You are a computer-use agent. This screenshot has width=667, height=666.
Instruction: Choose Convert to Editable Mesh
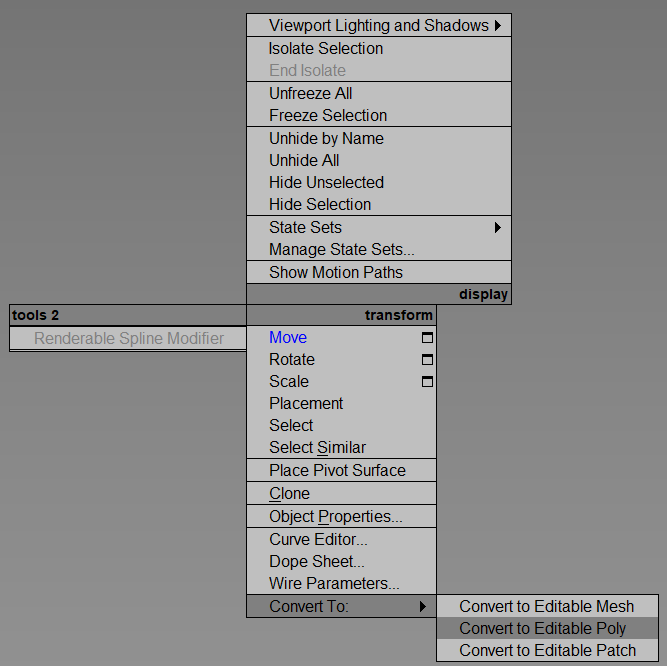tap(547, 607)
